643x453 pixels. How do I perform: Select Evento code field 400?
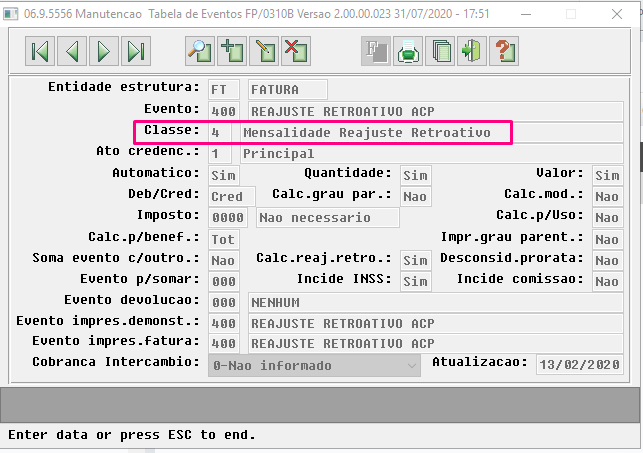(x=223, y=111)
